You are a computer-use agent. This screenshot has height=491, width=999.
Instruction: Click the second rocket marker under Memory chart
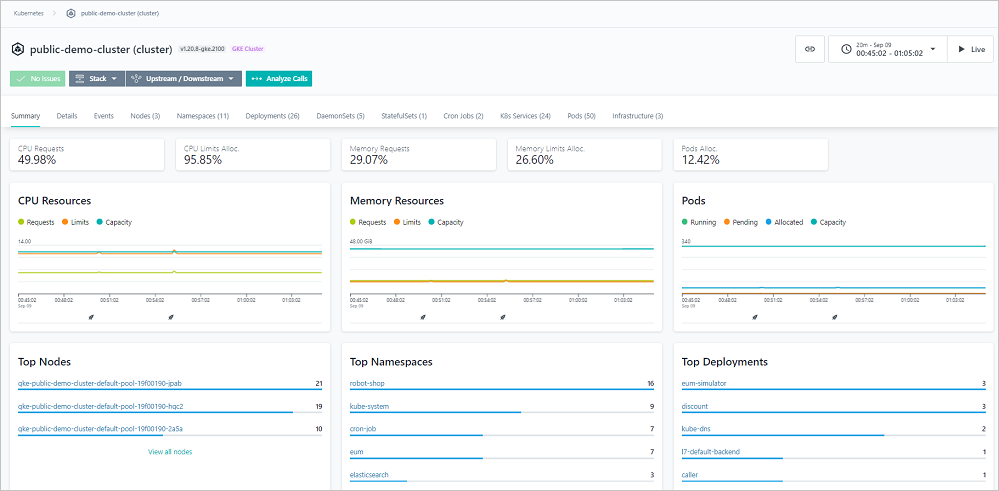503,316
